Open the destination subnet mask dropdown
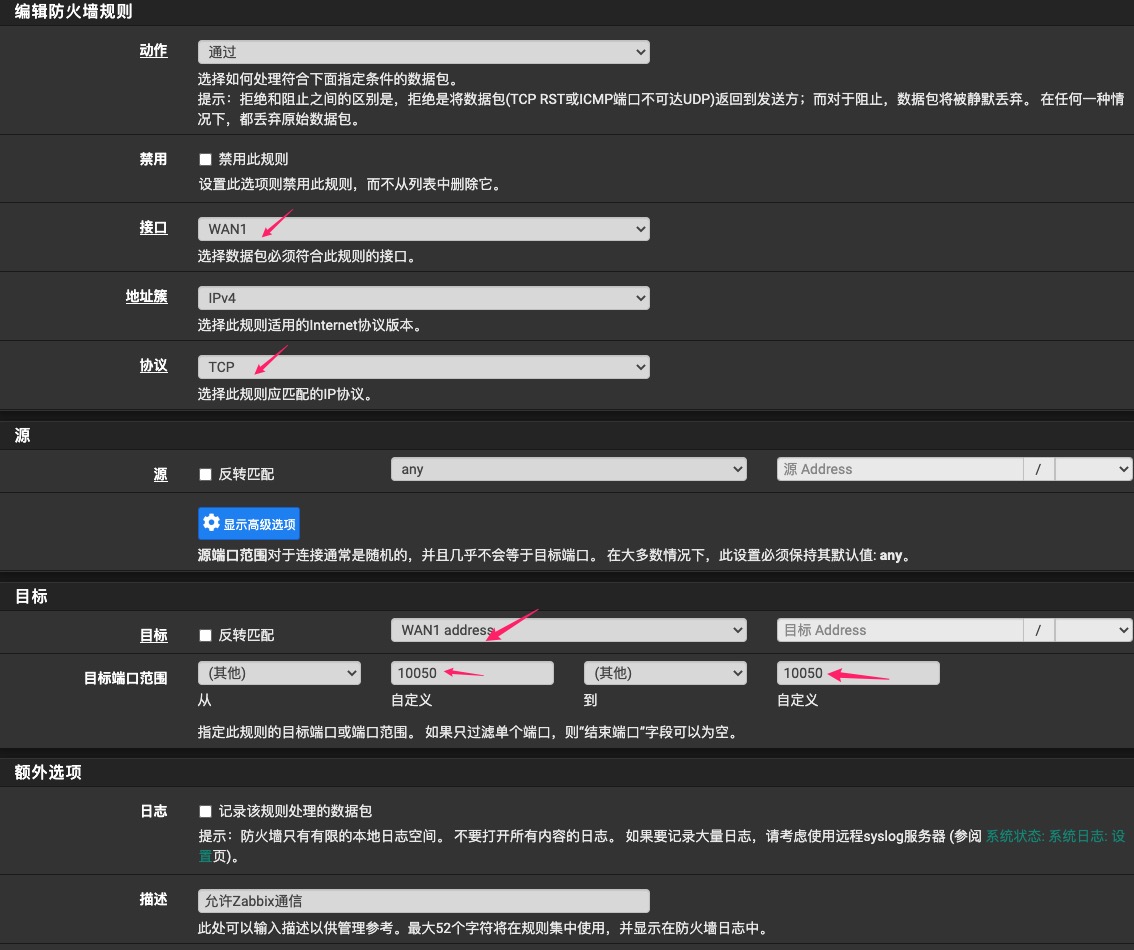The height and width of the screenshot is (950, 1134). point(1093,630)
